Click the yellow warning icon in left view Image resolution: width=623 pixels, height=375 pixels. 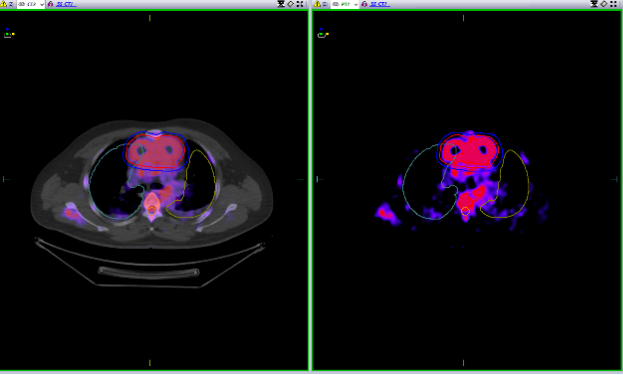[x=3, y=4]
